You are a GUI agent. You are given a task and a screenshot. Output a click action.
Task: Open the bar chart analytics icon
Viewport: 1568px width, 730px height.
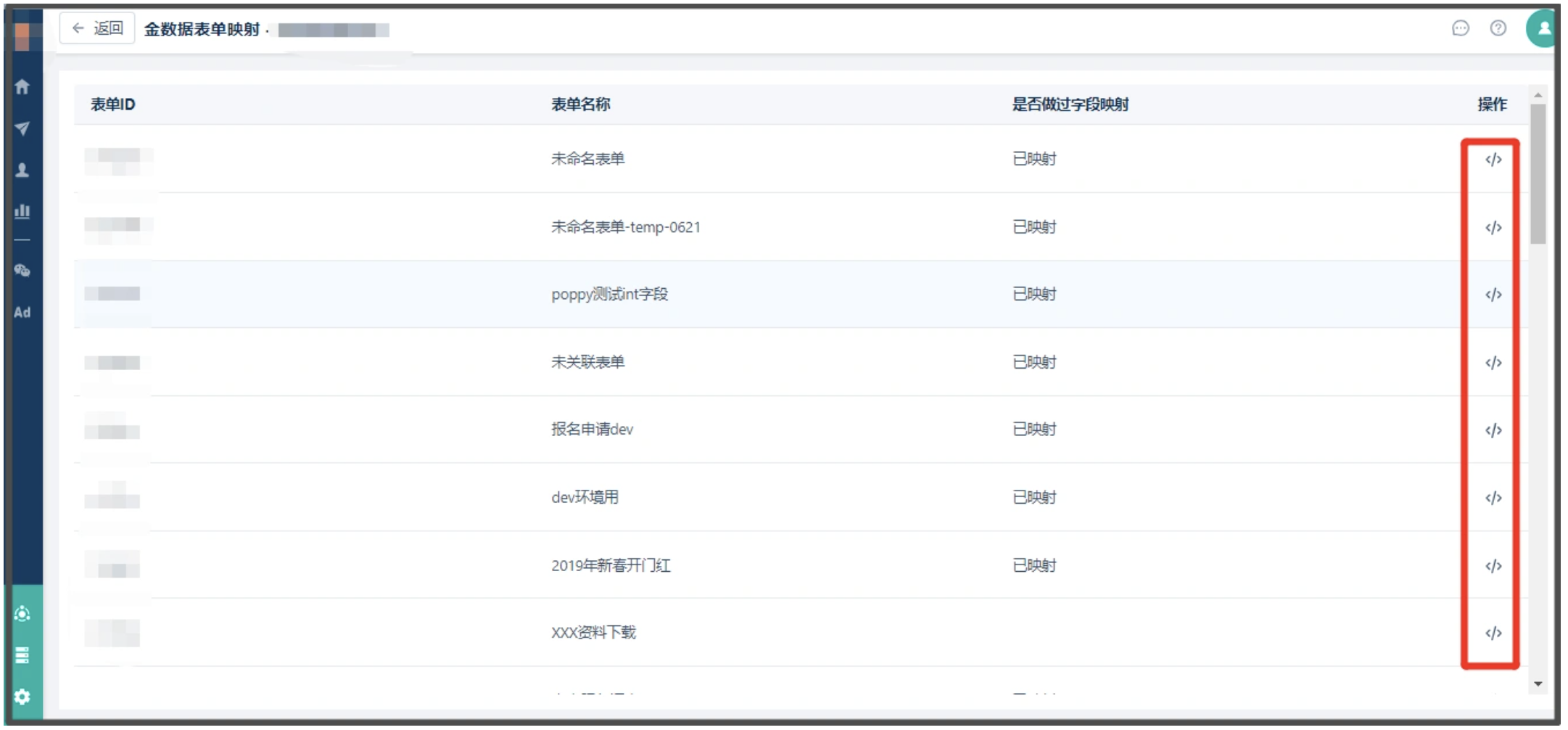[x=22, y=211]
